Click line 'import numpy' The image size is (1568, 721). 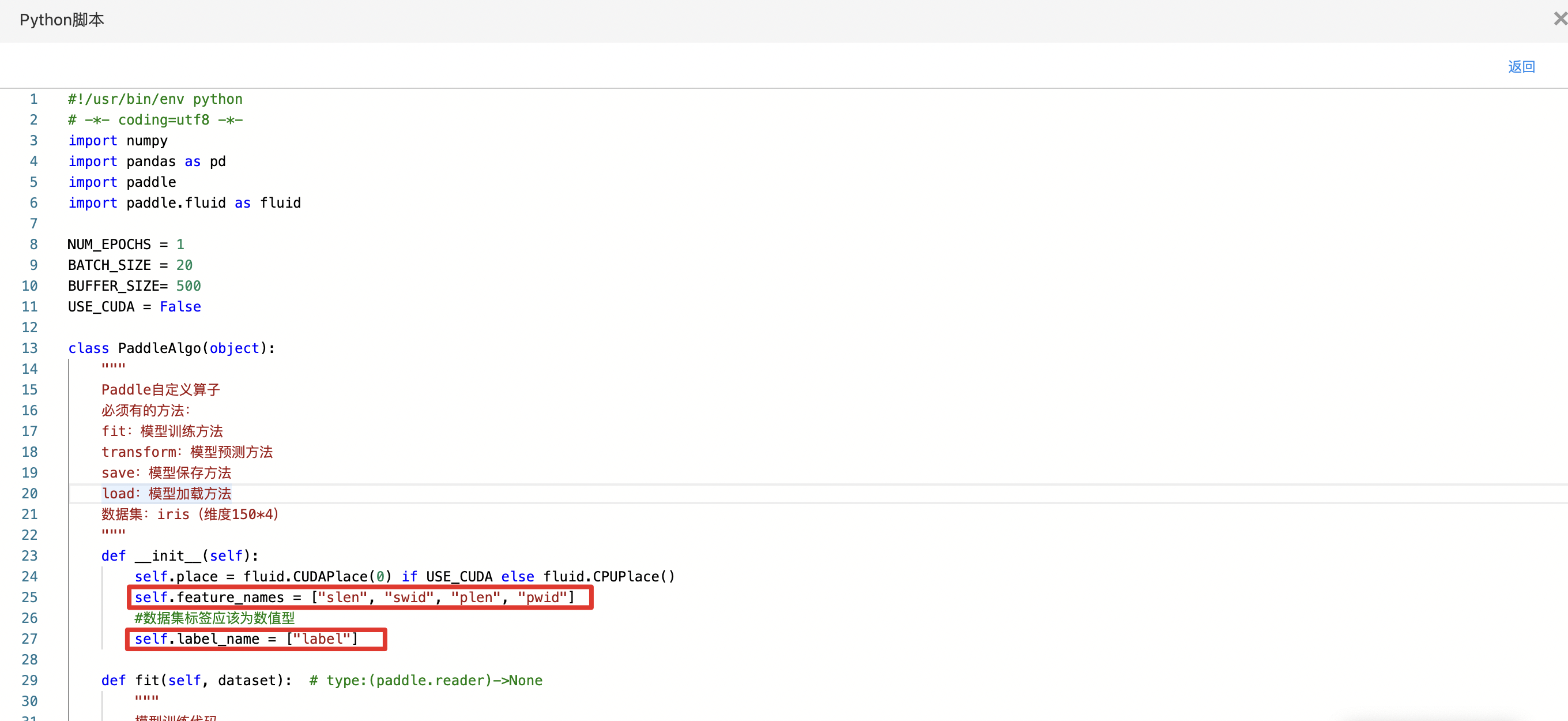tap(118, 140)
